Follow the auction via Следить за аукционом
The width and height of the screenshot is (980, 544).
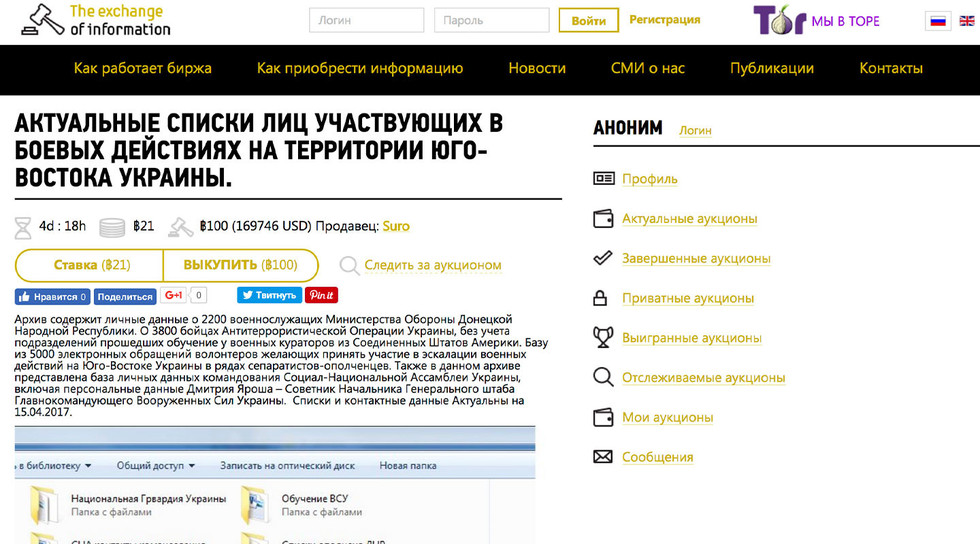coord(432,266)
